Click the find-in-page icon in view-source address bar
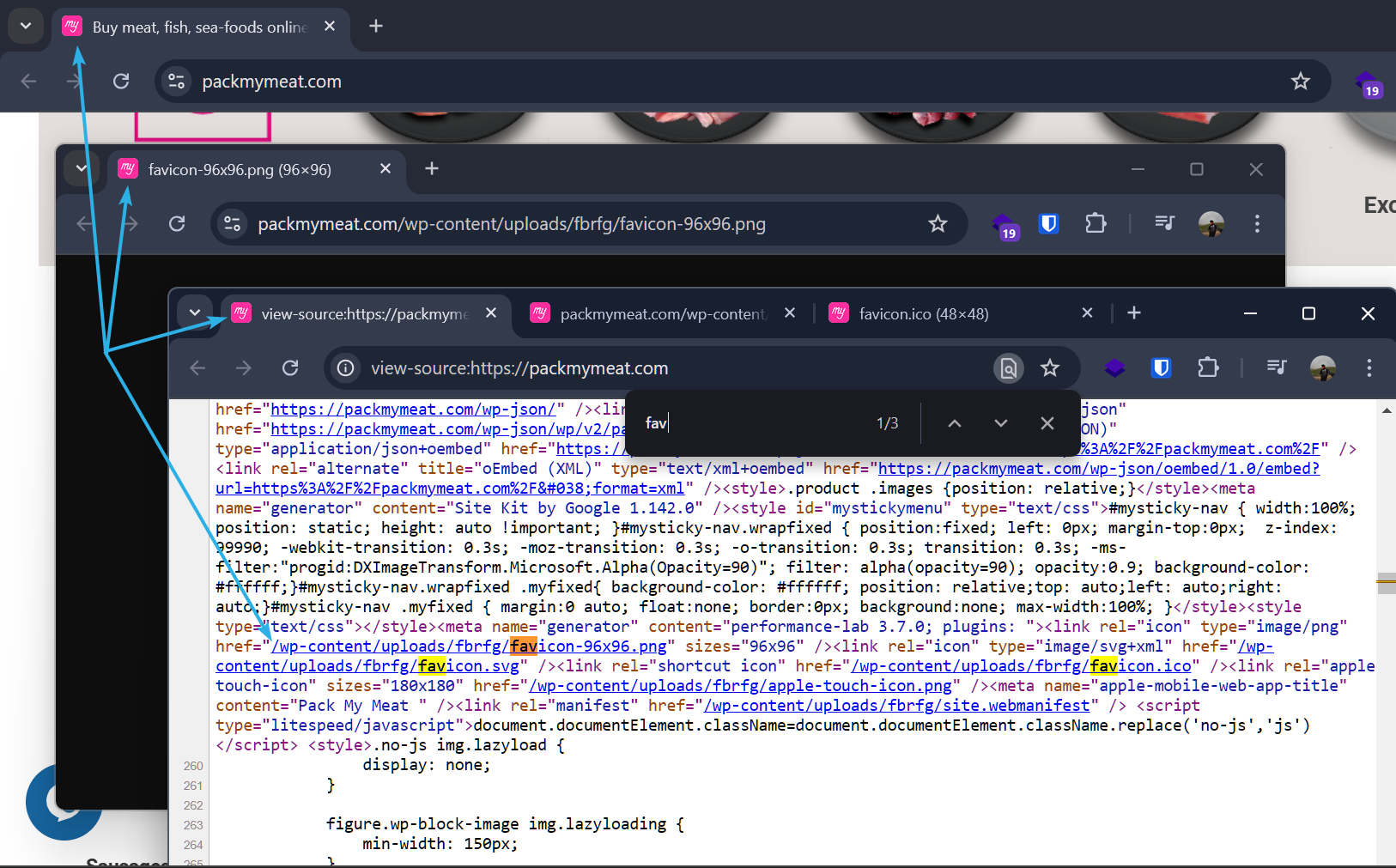 1009,367
